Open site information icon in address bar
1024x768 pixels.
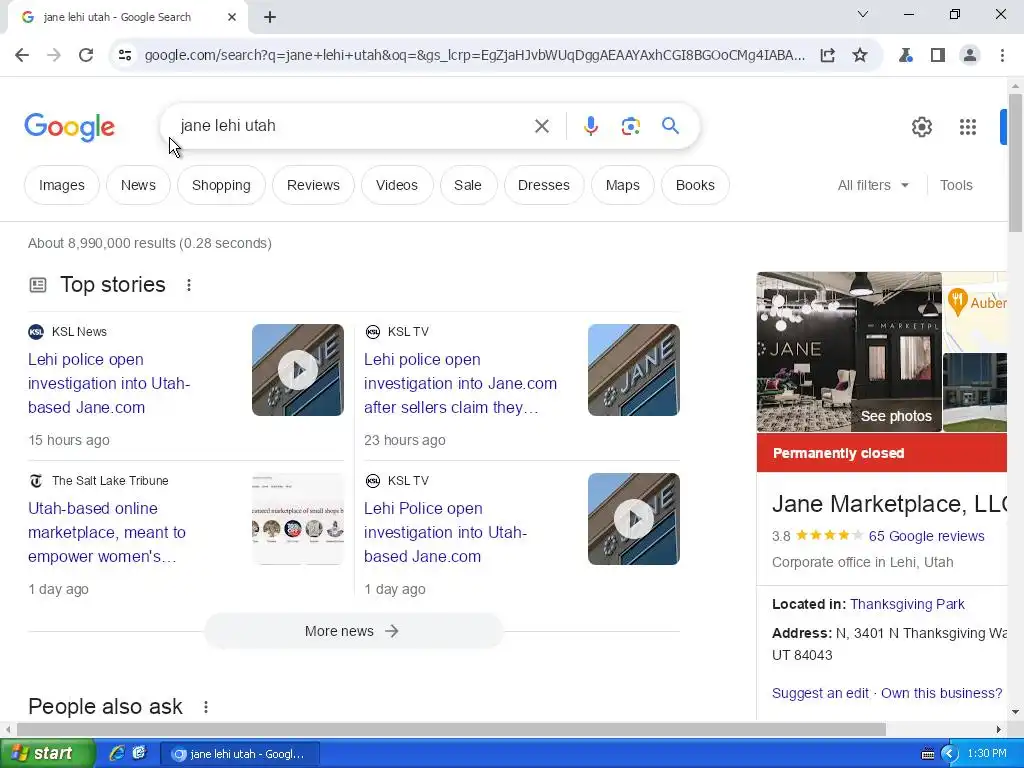[125, 55]
